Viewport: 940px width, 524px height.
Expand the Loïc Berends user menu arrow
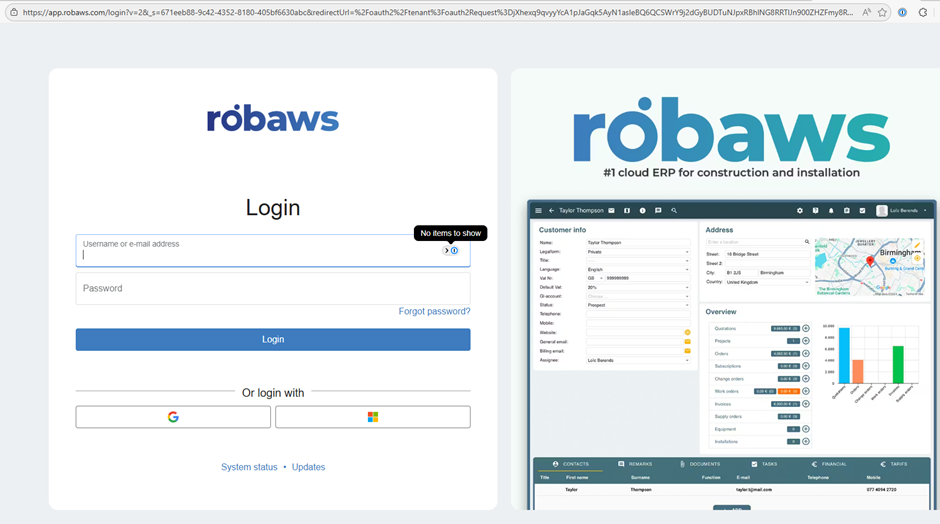pos(925,210)
